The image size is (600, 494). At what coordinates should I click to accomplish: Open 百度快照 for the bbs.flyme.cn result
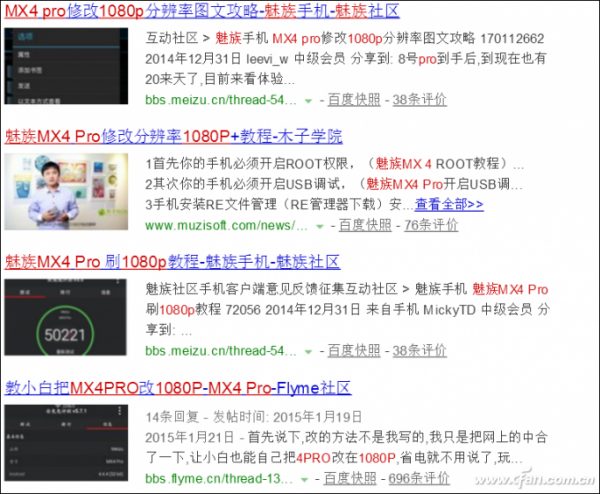point(350,478)
